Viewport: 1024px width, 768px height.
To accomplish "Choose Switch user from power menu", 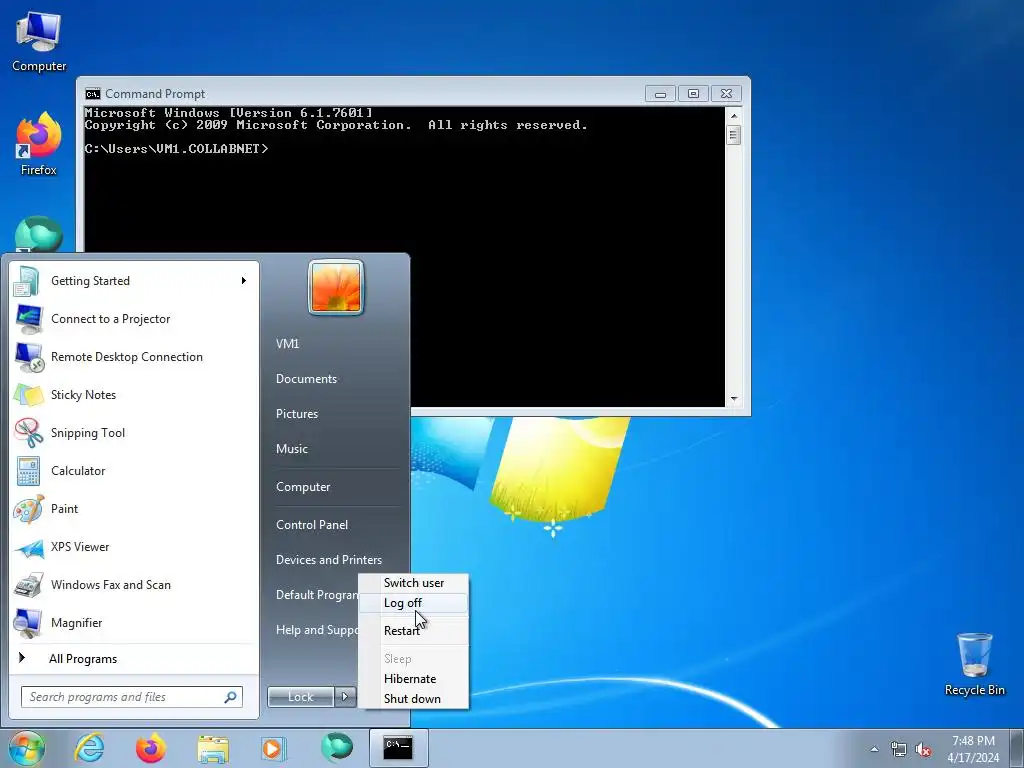I will point(413,583).
